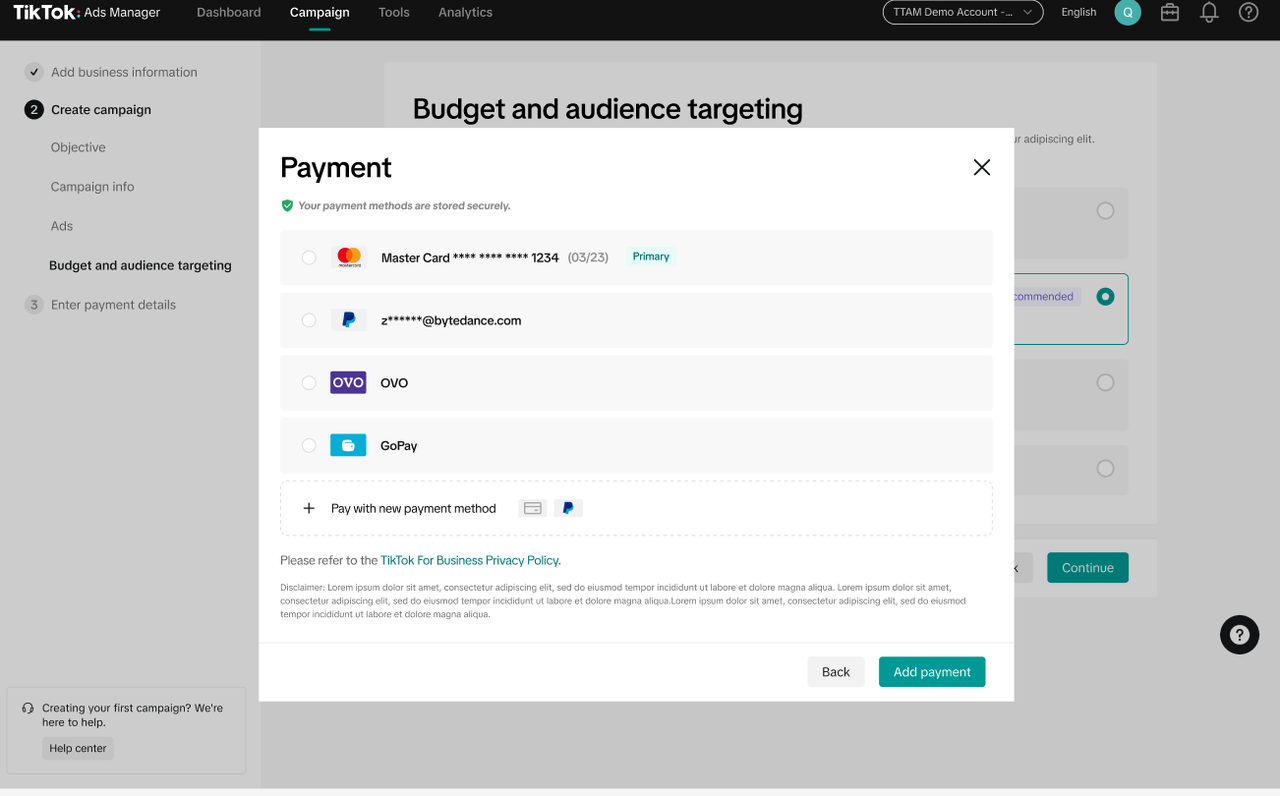Select the selected recommended option radio in background

(x=1105, y=296)
